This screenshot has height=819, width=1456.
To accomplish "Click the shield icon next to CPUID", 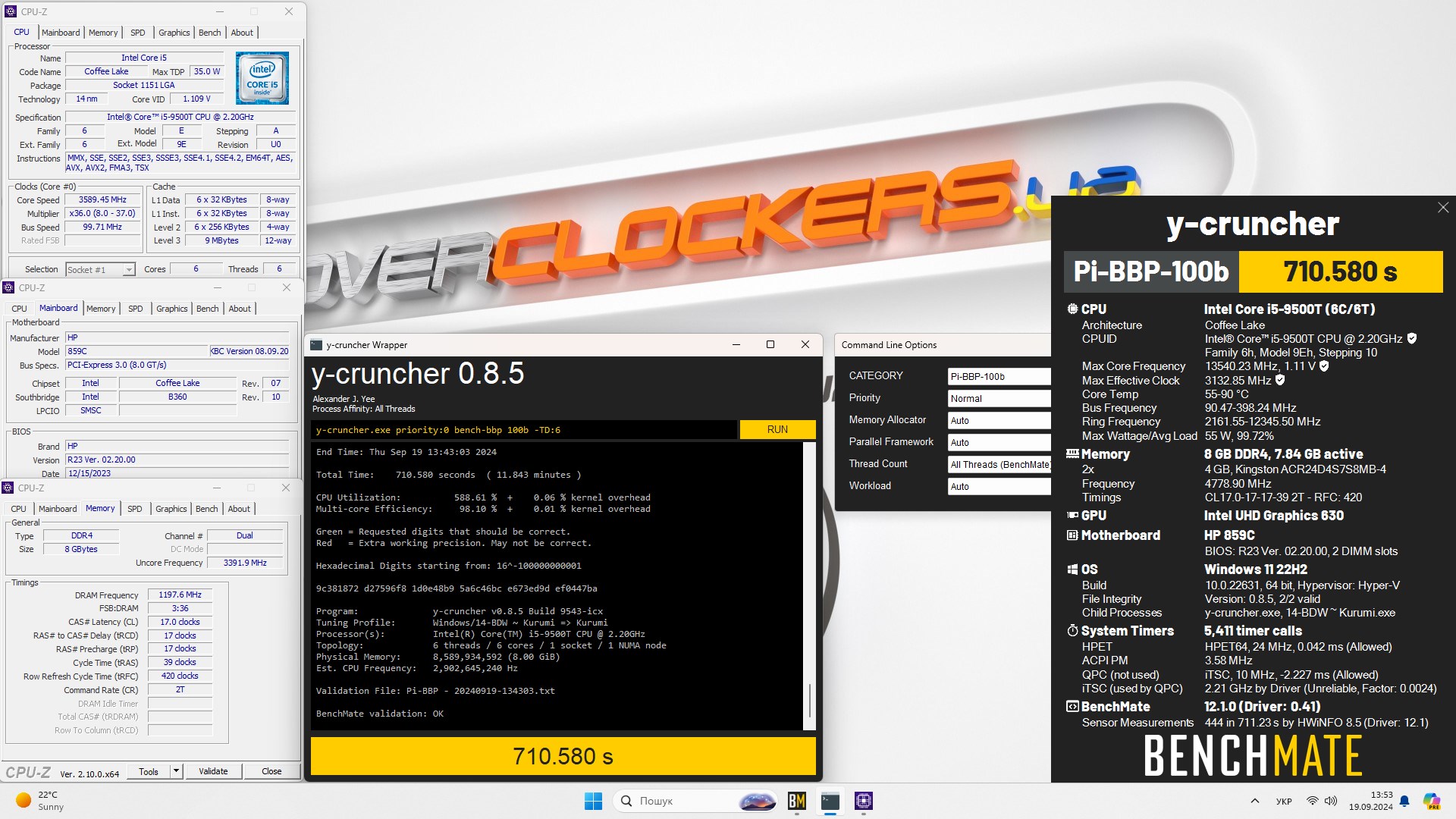I will tap(1412, 338).
